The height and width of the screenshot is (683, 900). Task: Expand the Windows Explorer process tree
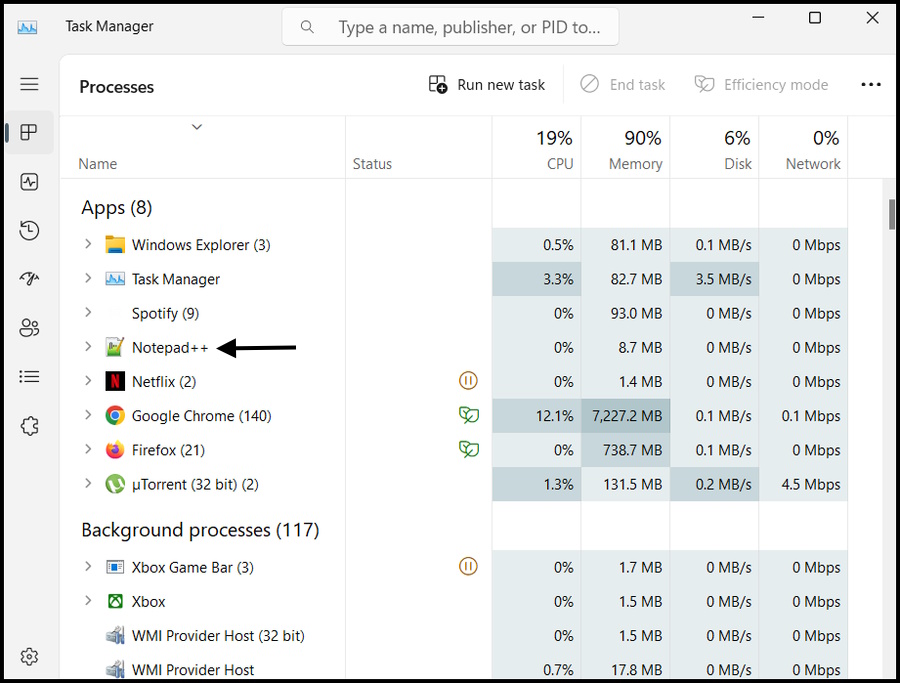tap(87, 244)
